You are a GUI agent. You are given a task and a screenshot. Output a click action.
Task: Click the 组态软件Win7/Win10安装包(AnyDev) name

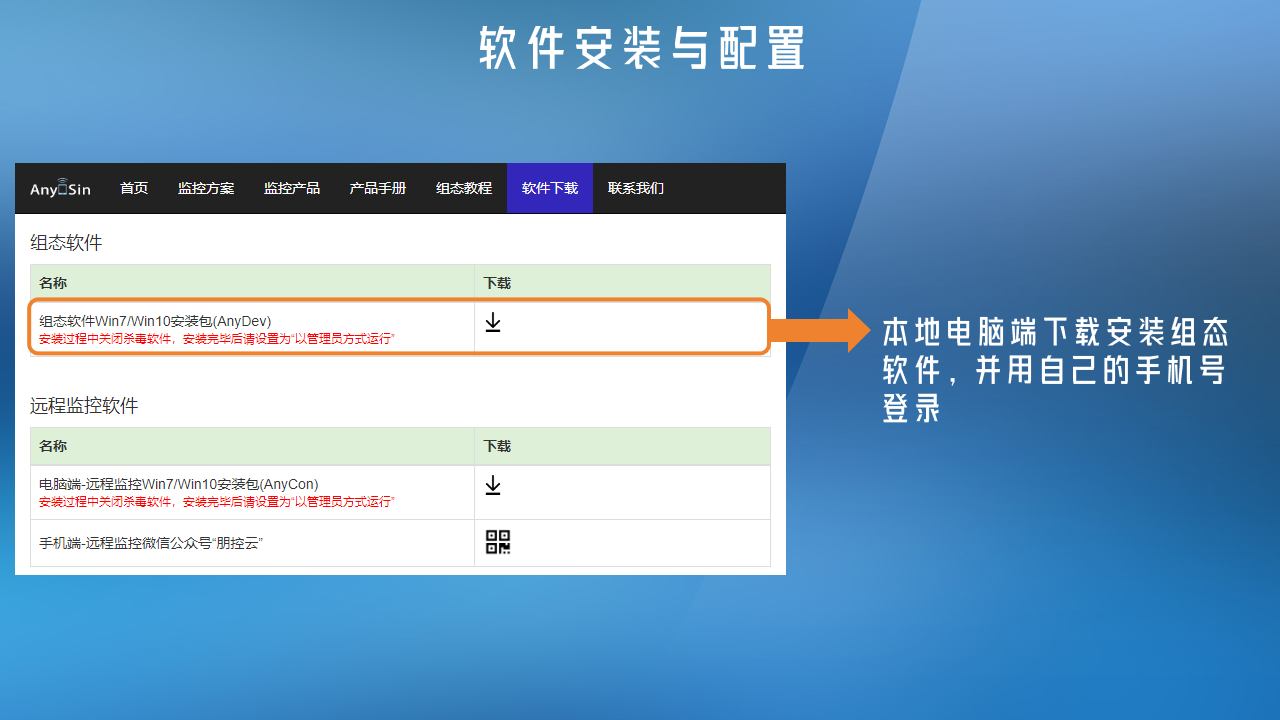(x=155, y=321)
